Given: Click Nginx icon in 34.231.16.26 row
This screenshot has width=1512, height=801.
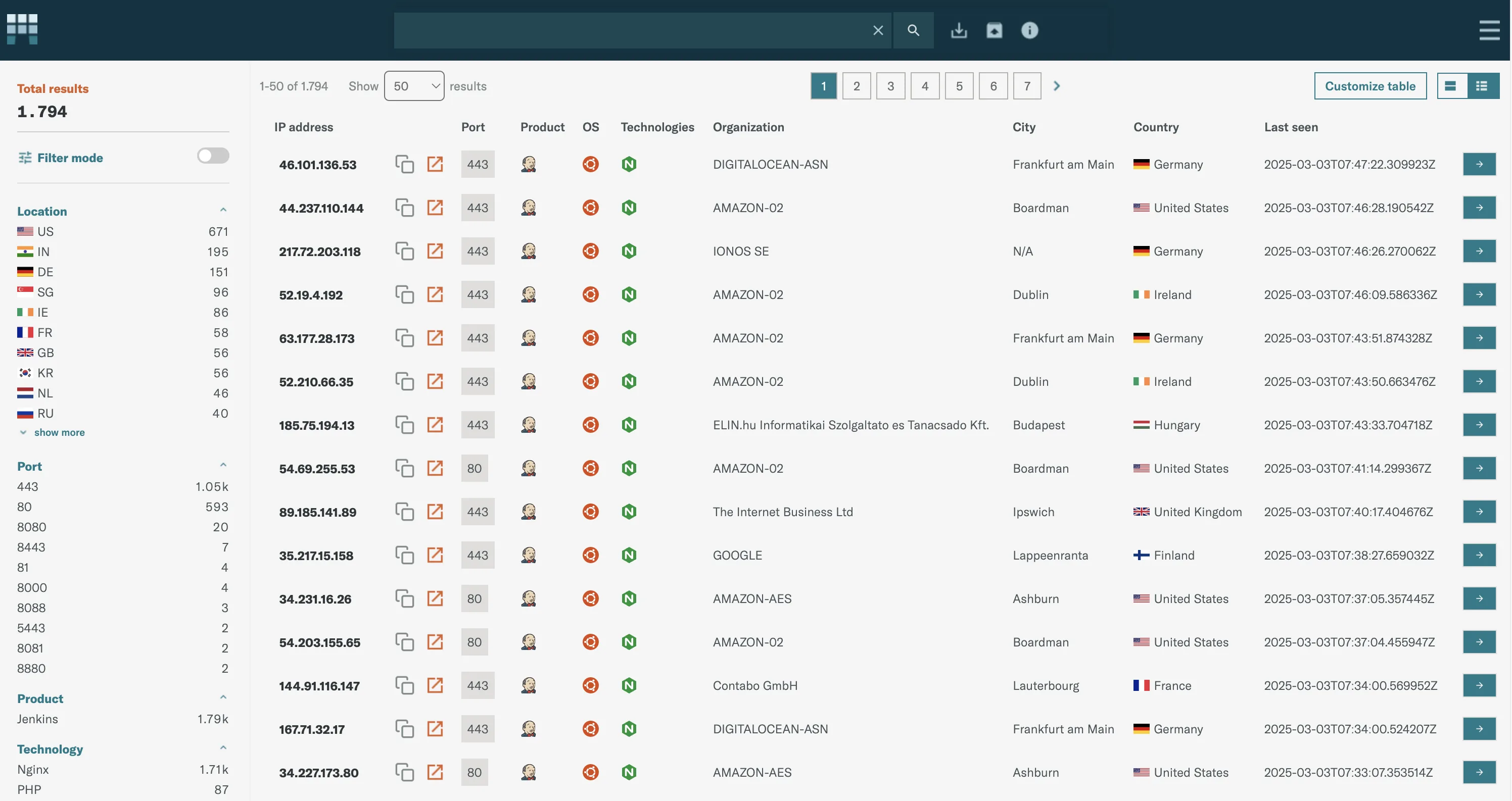Looking at the screenshot, I should point(629,598).
